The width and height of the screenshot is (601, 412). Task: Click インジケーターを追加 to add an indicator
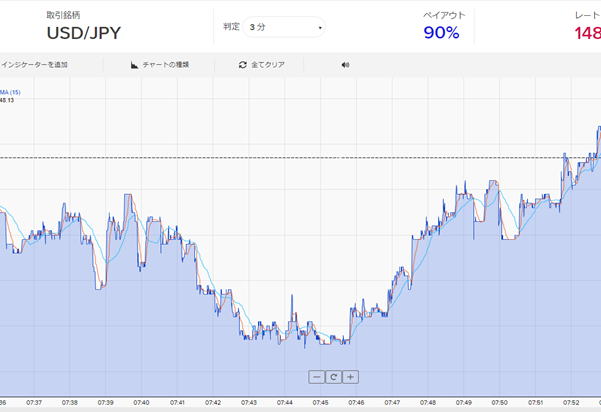34,64
